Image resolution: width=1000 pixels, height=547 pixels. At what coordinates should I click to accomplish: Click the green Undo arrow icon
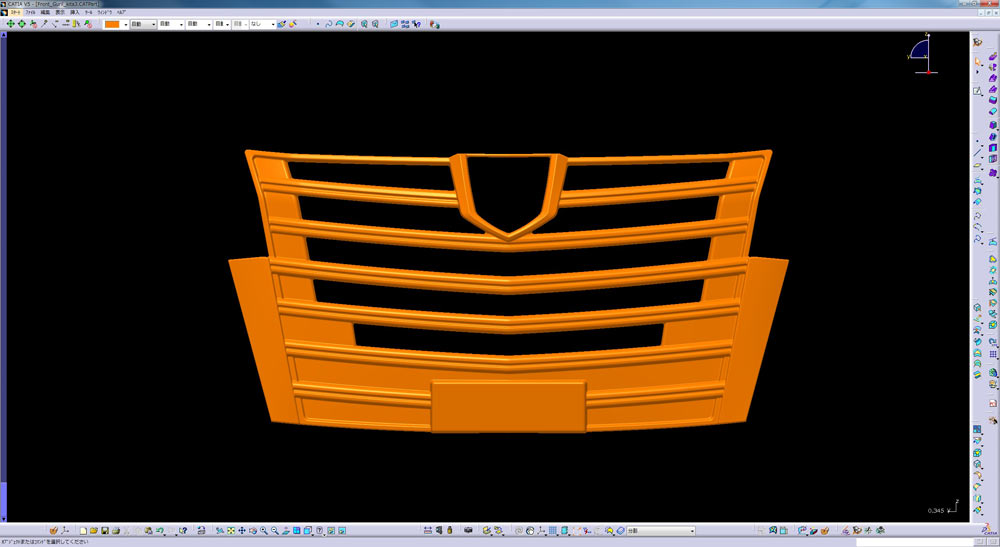[159, 530]
